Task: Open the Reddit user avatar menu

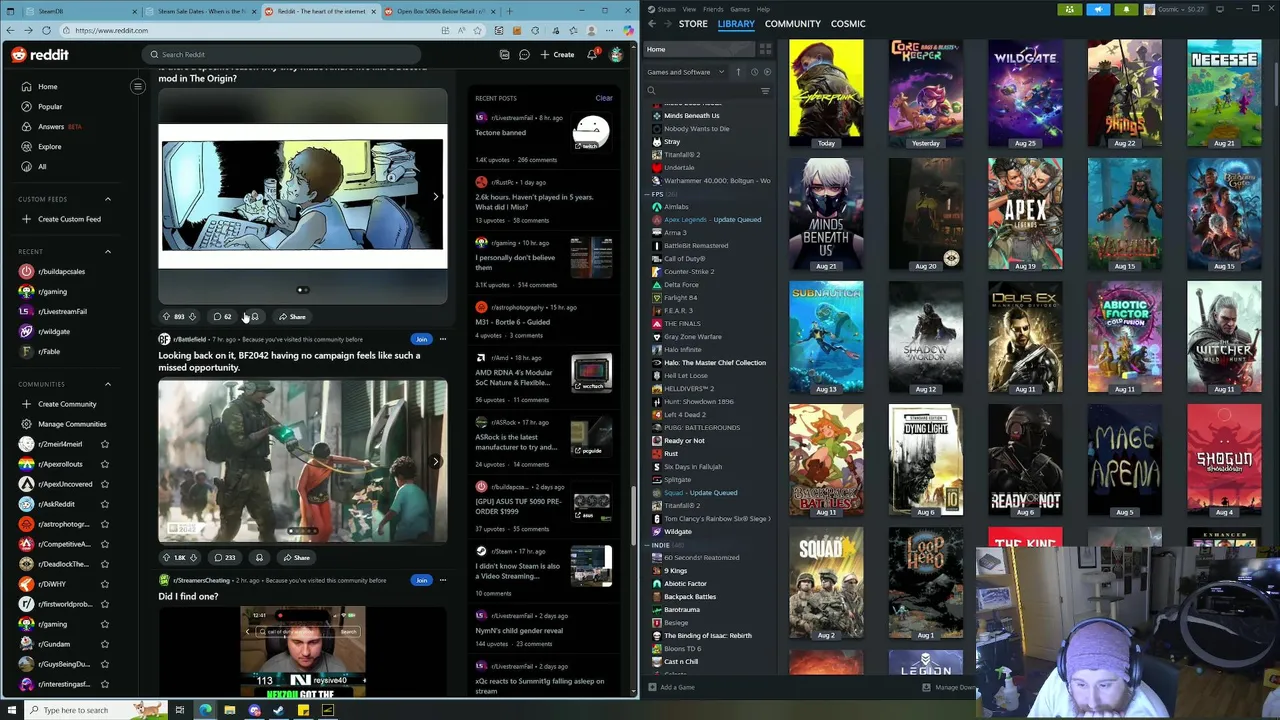Action: coord(616,54)
